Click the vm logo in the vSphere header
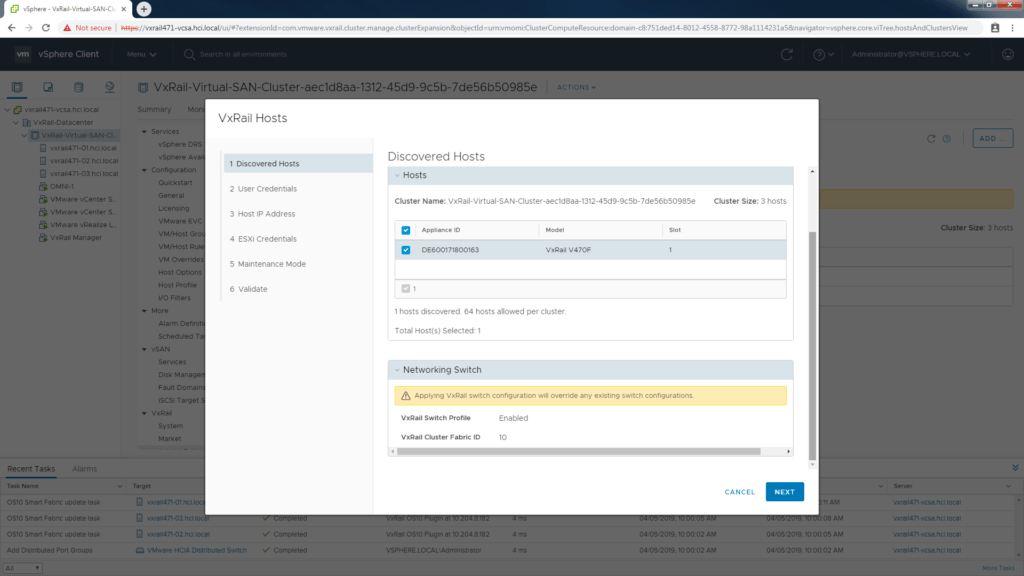The height and width of the screenshot is (576, 1024). click(x=23, y=54)
